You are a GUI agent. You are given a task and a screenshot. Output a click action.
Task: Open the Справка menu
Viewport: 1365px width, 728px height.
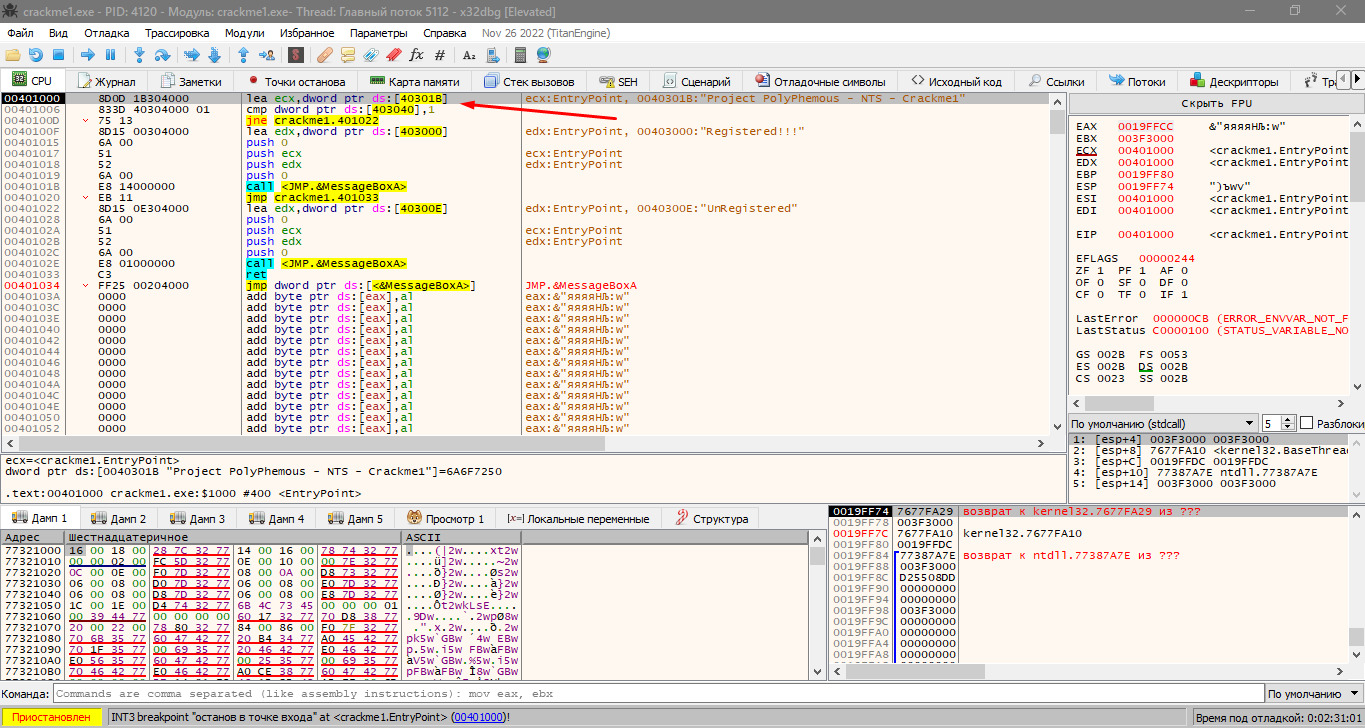click(x=445, y=32)
